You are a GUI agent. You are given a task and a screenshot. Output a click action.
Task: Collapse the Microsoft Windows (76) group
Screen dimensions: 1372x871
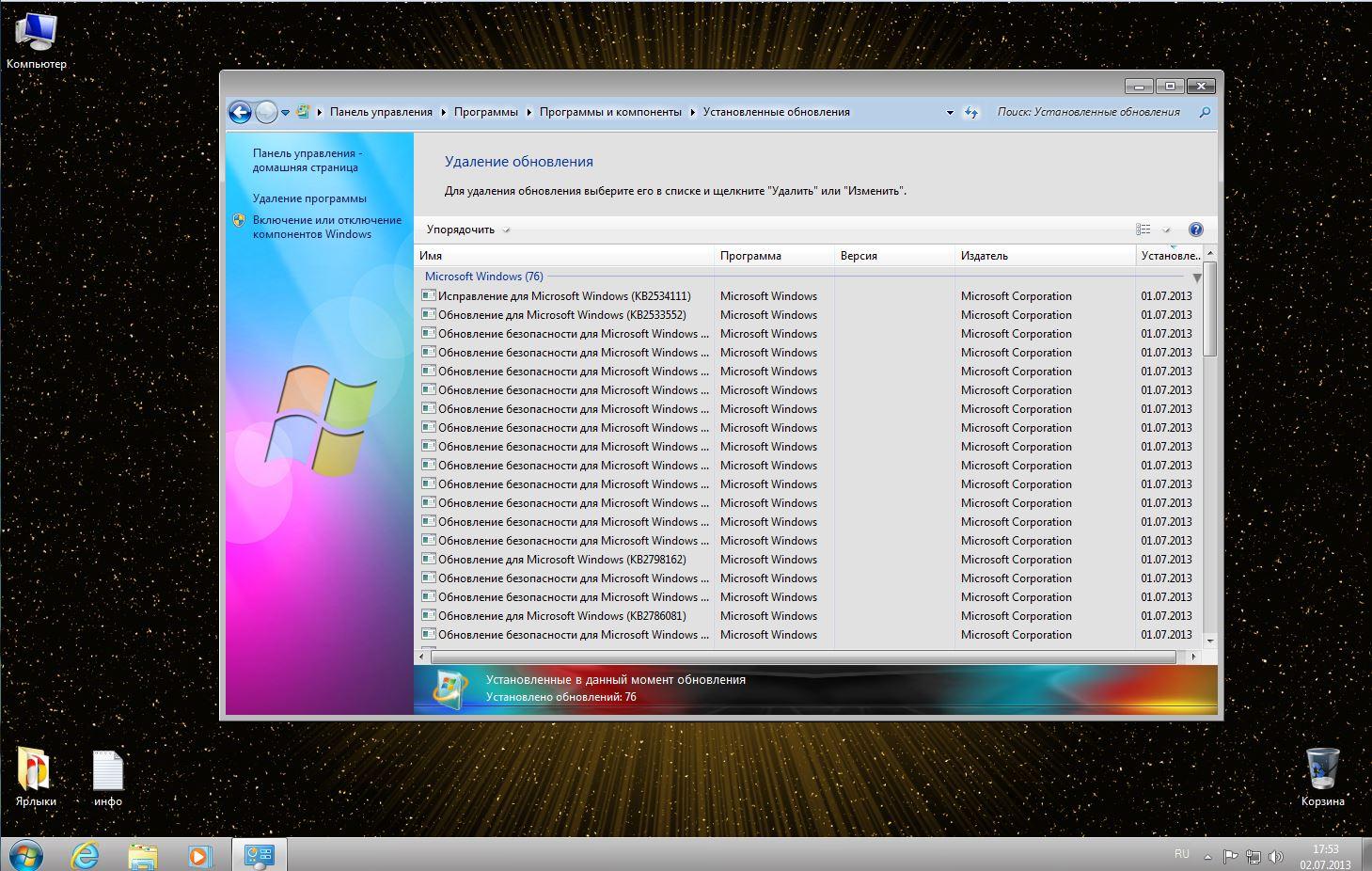point(1196,277)
